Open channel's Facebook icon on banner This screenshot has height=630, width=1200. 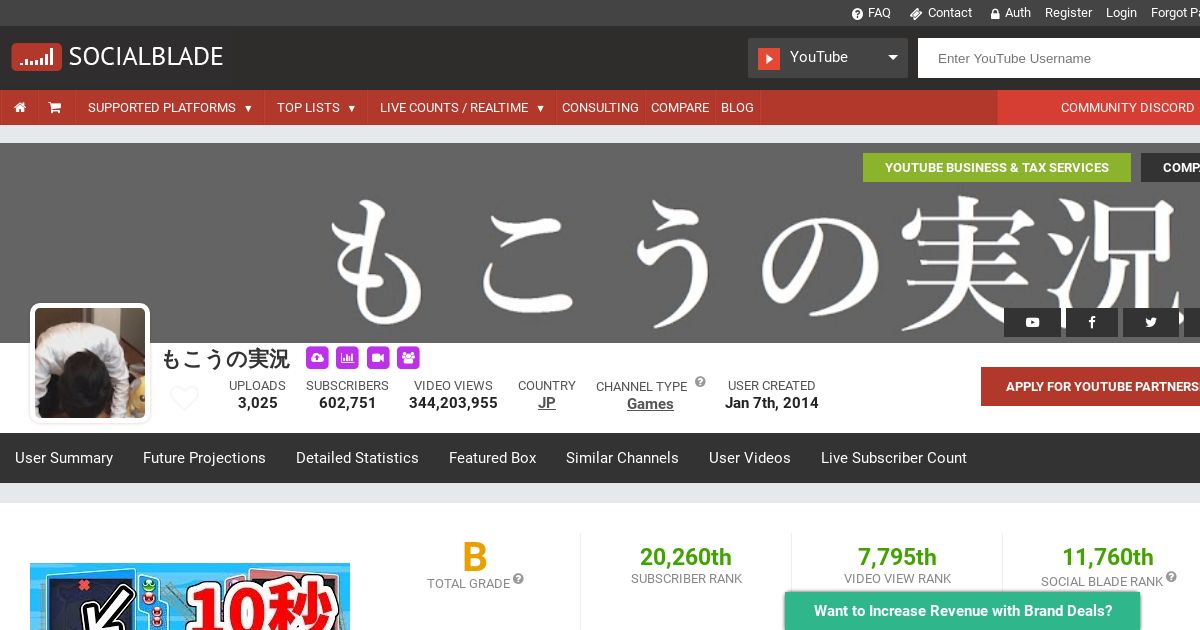coord(1091,322)
